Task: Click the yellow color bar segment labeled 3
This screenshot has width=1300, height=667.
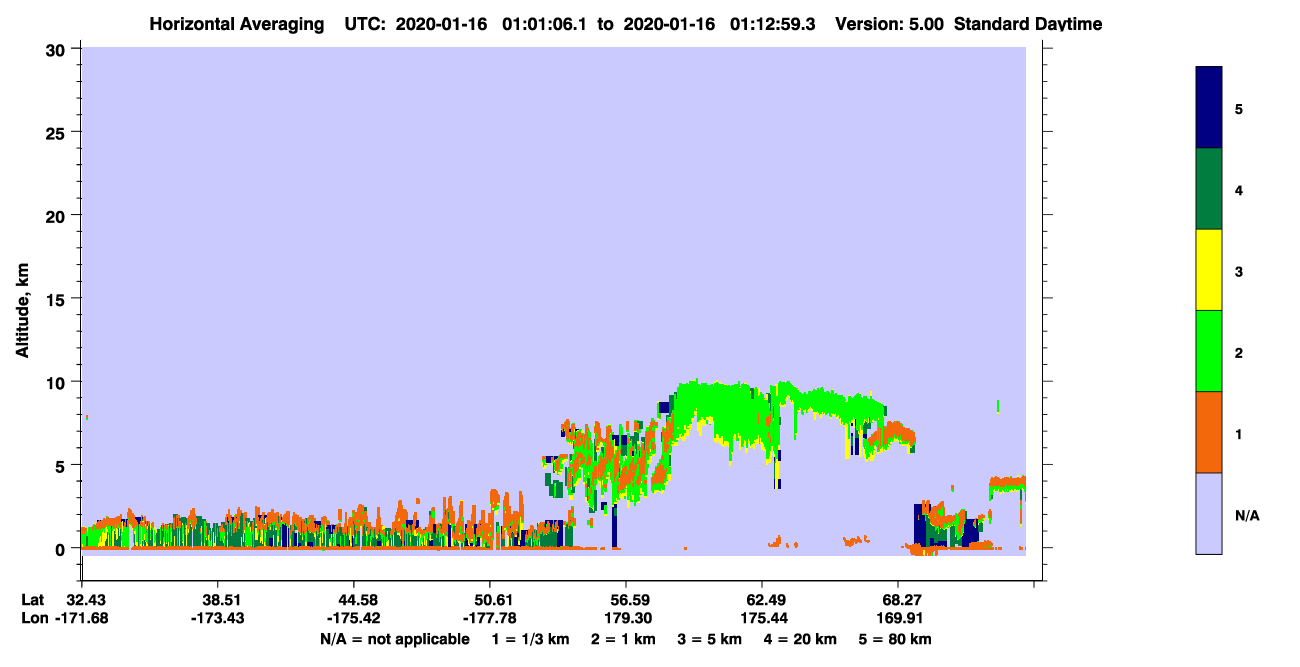Action: 1209,270
